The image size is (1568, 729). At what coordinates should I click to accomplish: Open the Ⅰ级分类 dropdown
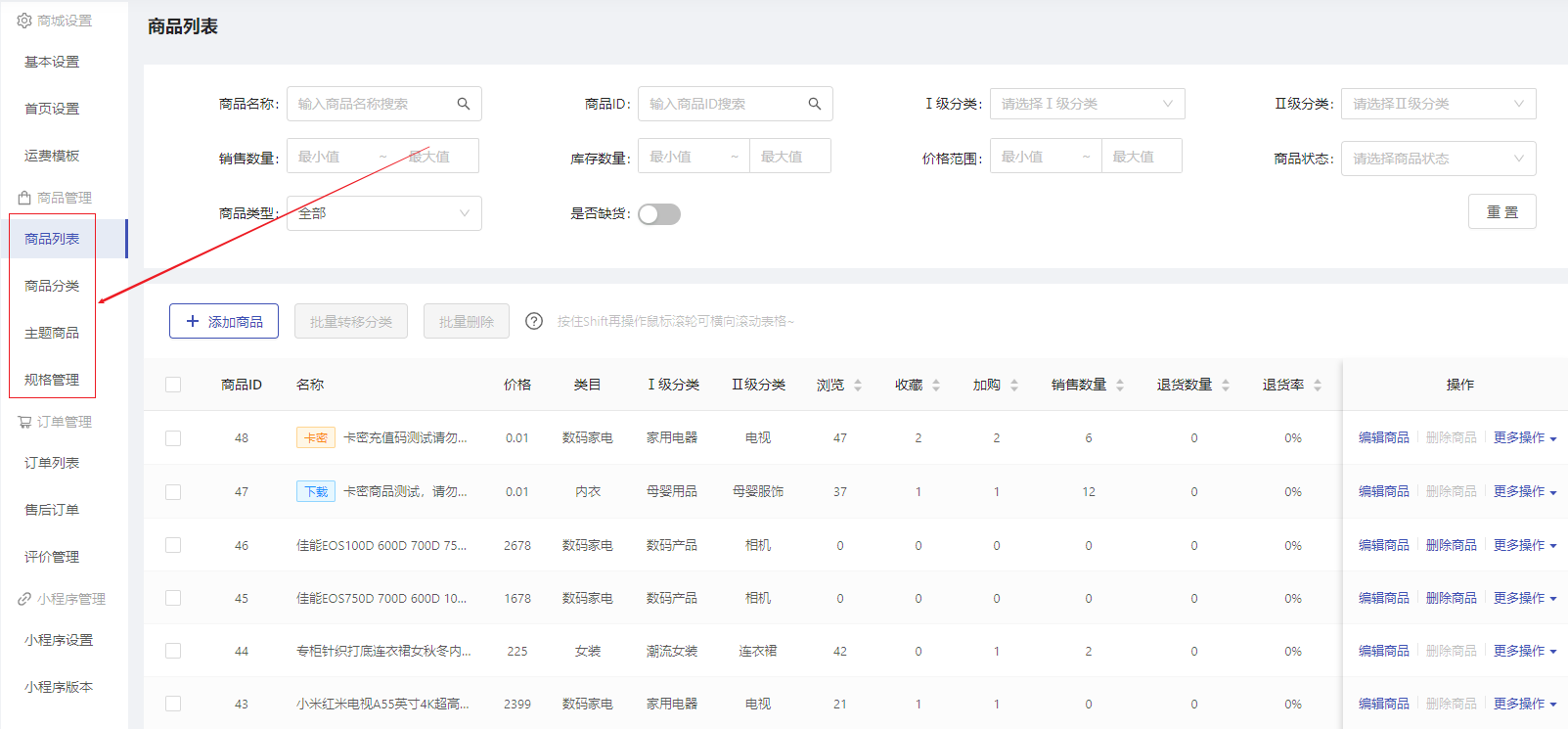pos(1088,104)
